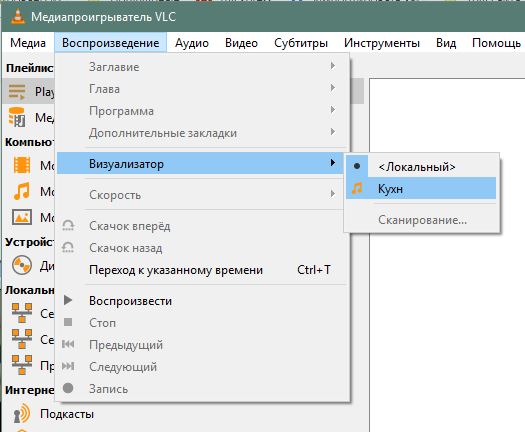
Task: Choose Переход к указанному времени
Action: [x=203, y=270]
